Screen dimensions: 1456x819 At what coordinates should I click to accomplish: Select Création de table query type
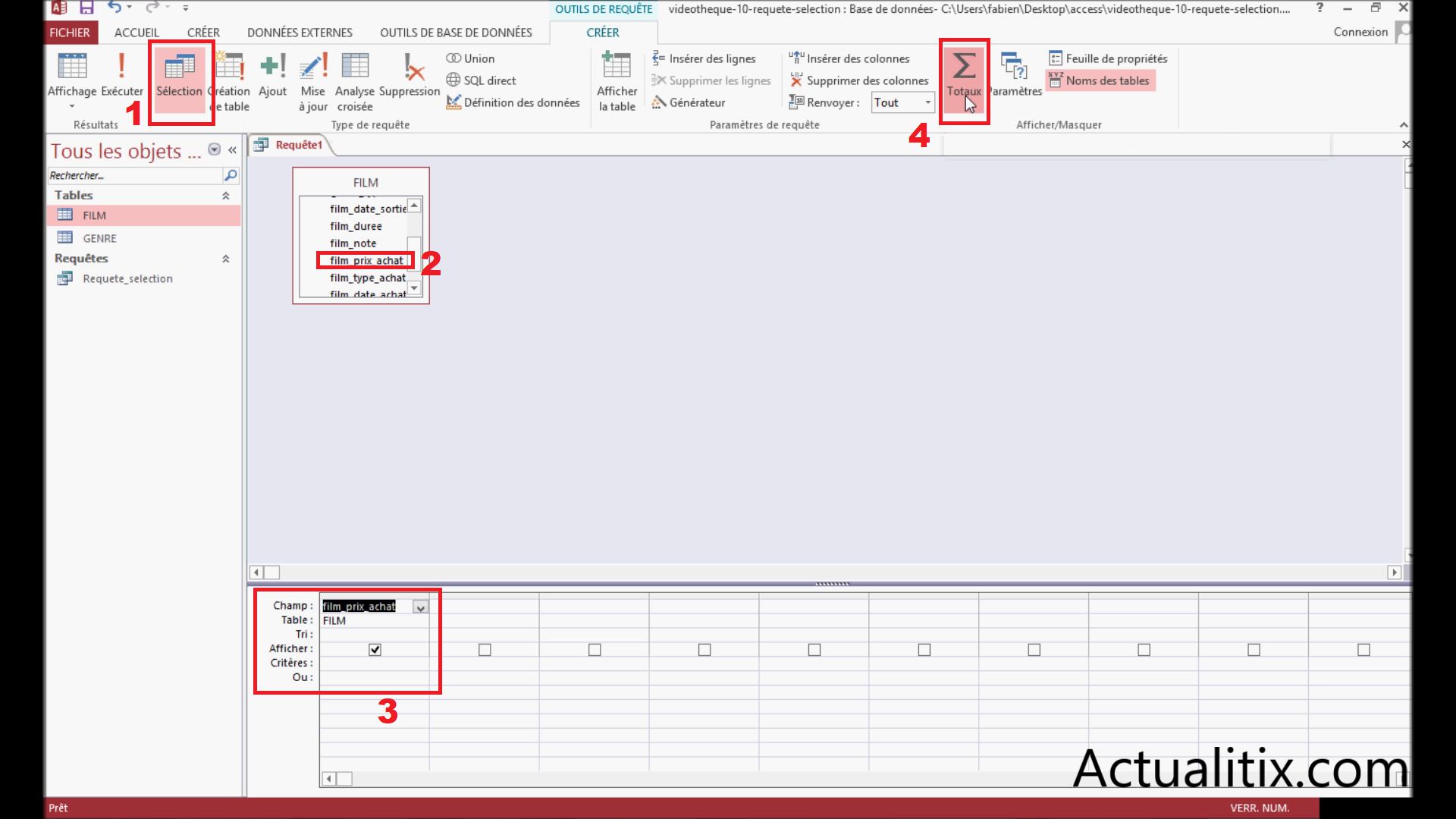tap(230, 82)
